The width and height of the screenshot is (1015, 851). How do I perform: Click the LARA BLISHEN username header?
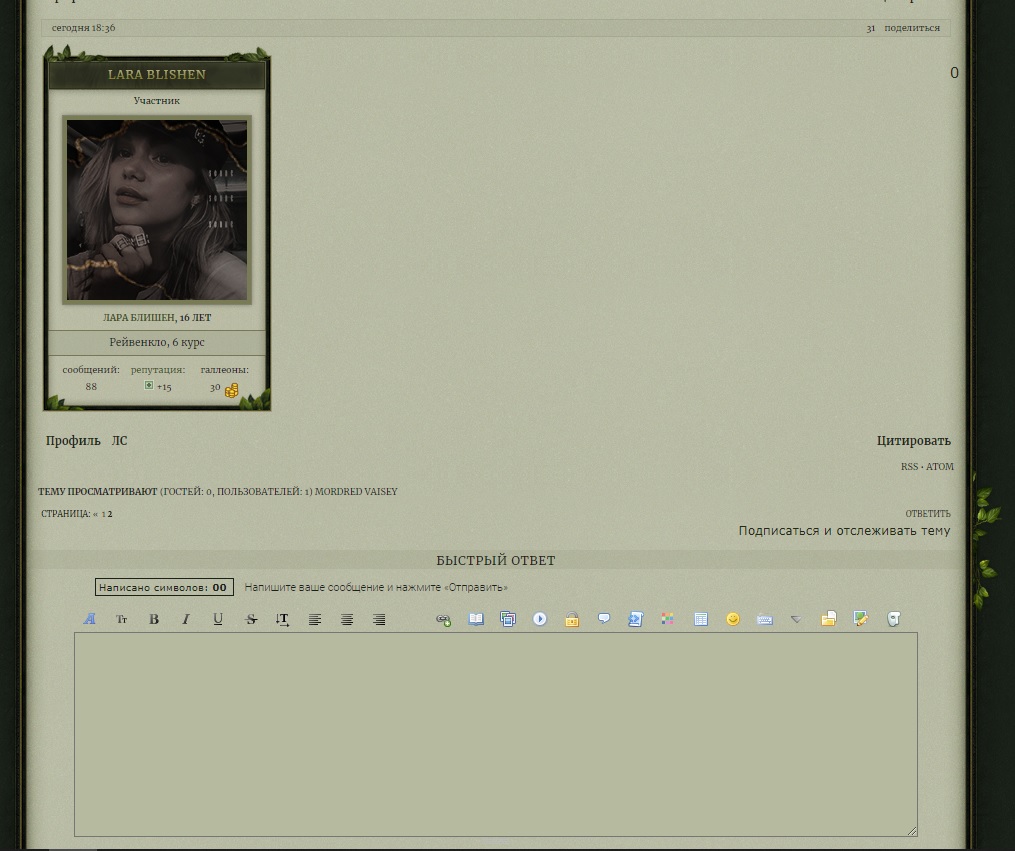click(157, 74)
